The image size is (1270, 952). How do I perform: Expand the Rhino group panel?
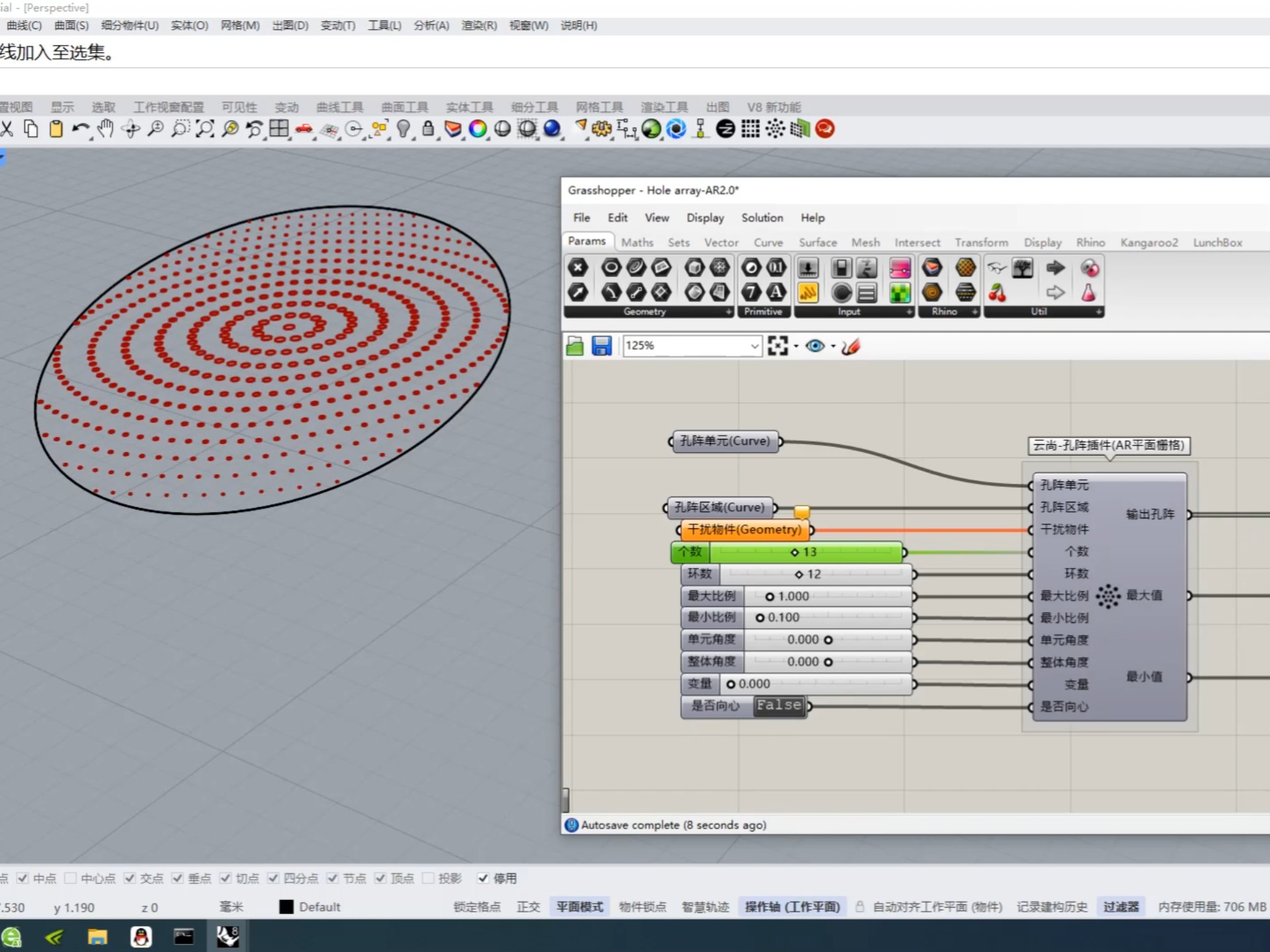(975, 311)
